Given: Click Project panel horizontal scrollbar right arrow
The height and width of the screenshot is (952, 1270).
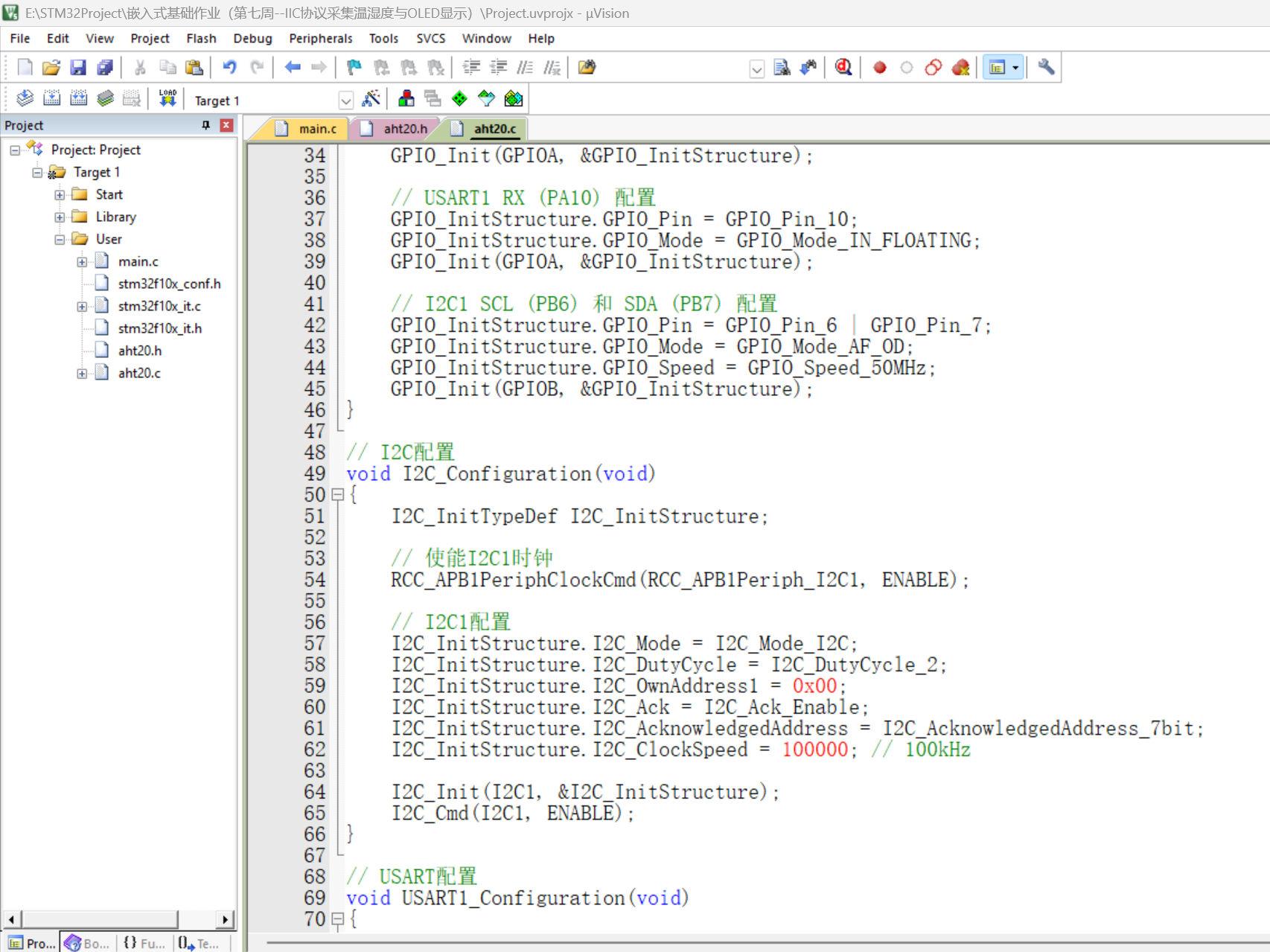Looking at the screenshot, I should click(226, 919).
